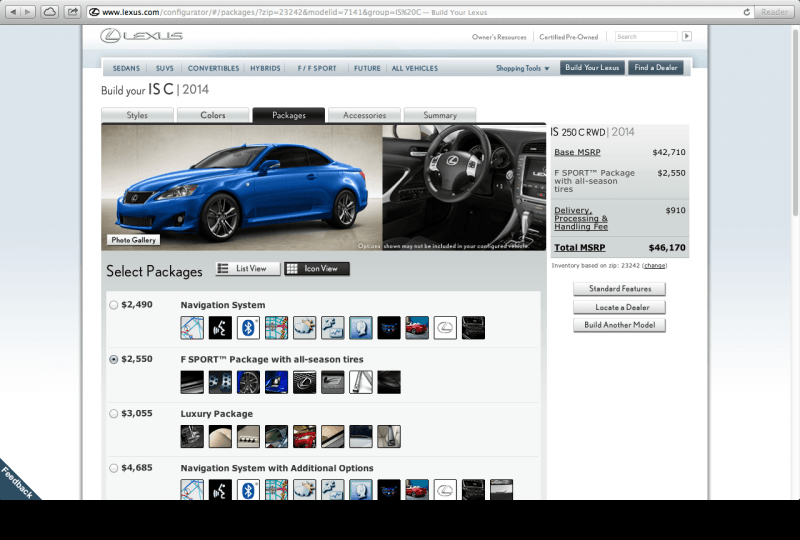Screen dimensions: 800x540
Task: Click the Lexus logo in header
Action: click(141, 36)
